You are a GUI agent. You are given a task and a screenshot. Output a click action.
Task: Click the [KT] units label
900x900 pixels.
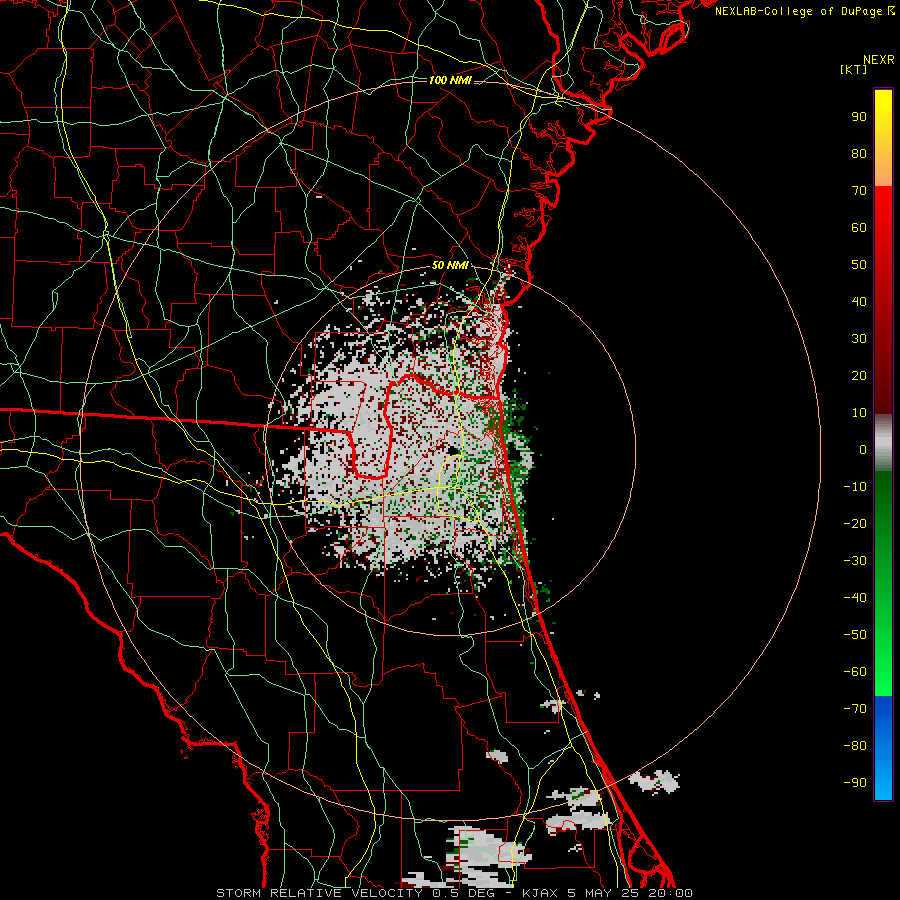(854, 69)
